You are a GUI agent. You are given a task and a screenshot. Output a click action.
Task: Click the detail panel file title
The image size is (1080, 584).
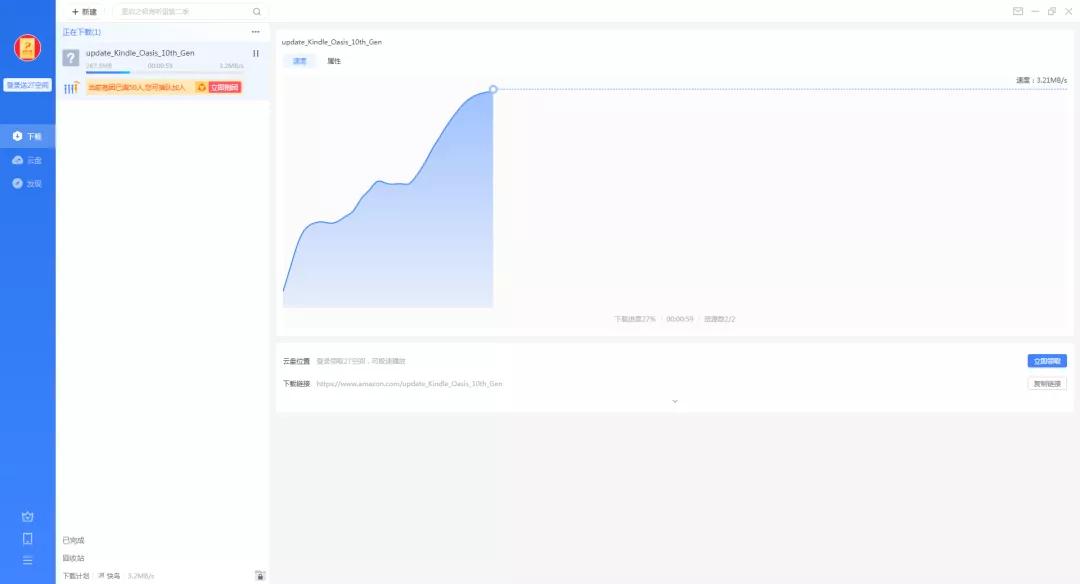(331, 42)
